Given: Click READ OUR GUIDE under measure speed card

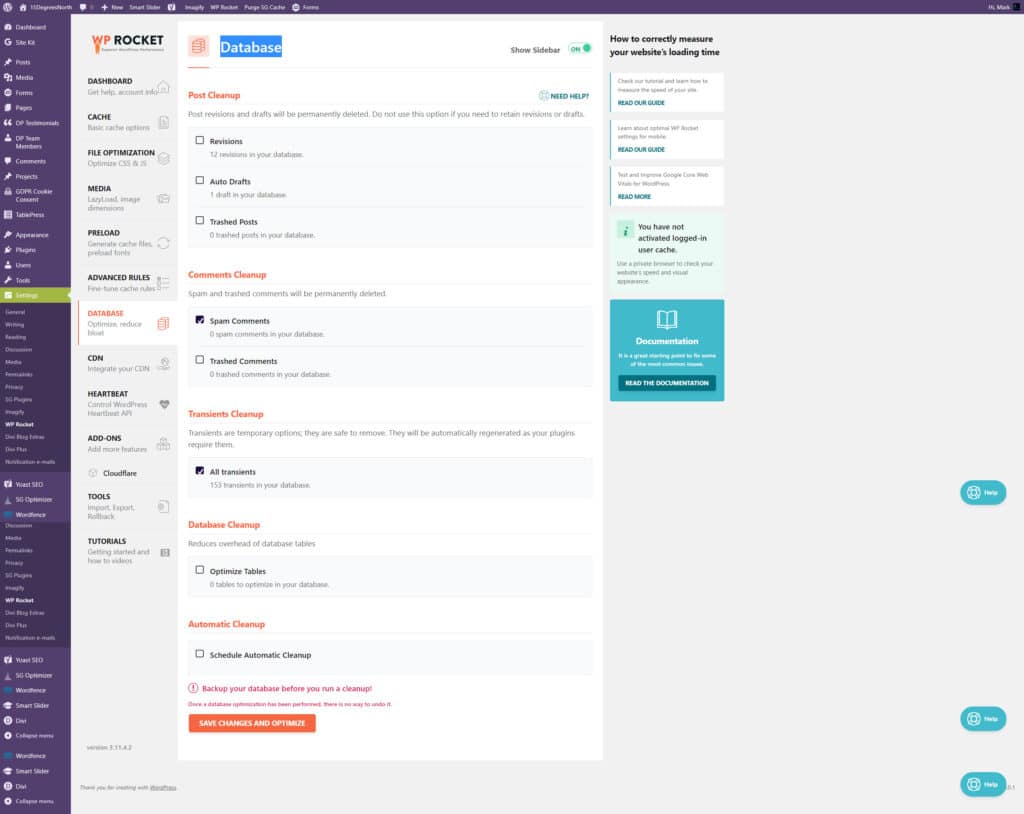Looking at the screenshot, I should (x=641, y=103).
